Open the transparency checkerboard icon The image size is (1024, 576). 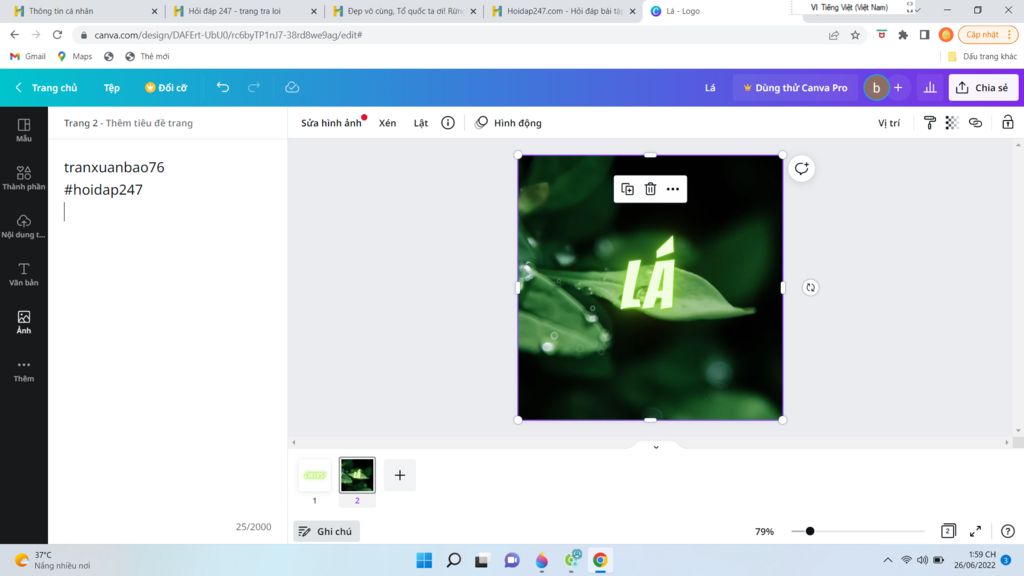pyautogui.click(x=952, y=123)
